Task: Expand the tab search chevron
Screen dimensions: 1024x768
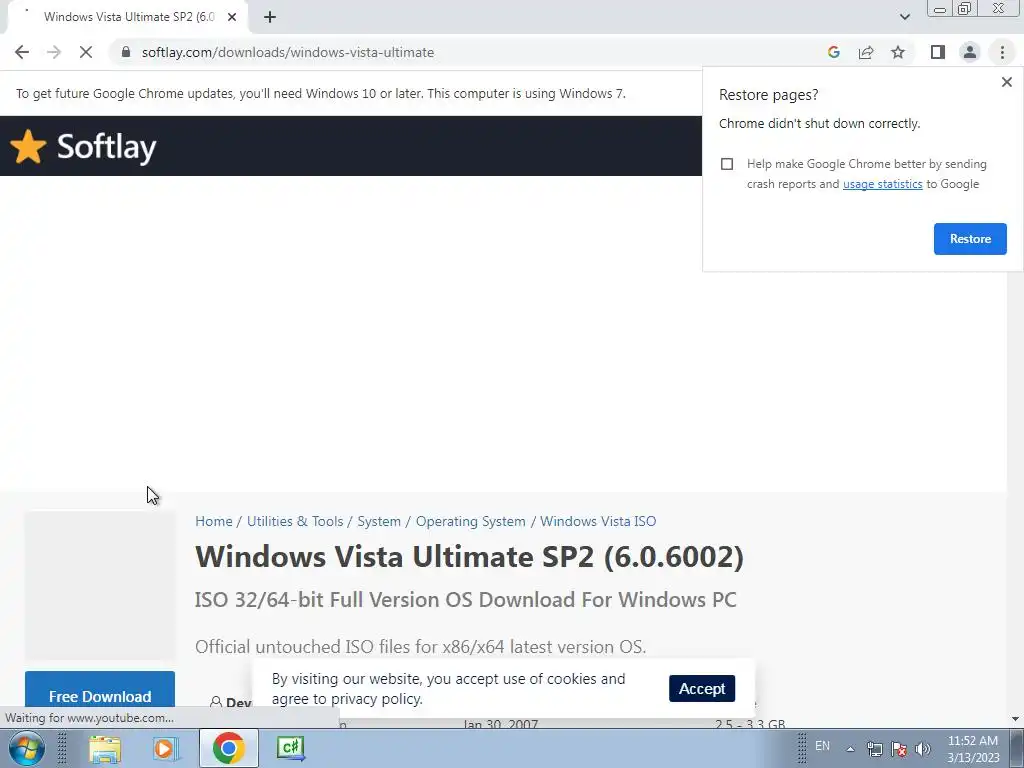Action: (x=904, y=17)
